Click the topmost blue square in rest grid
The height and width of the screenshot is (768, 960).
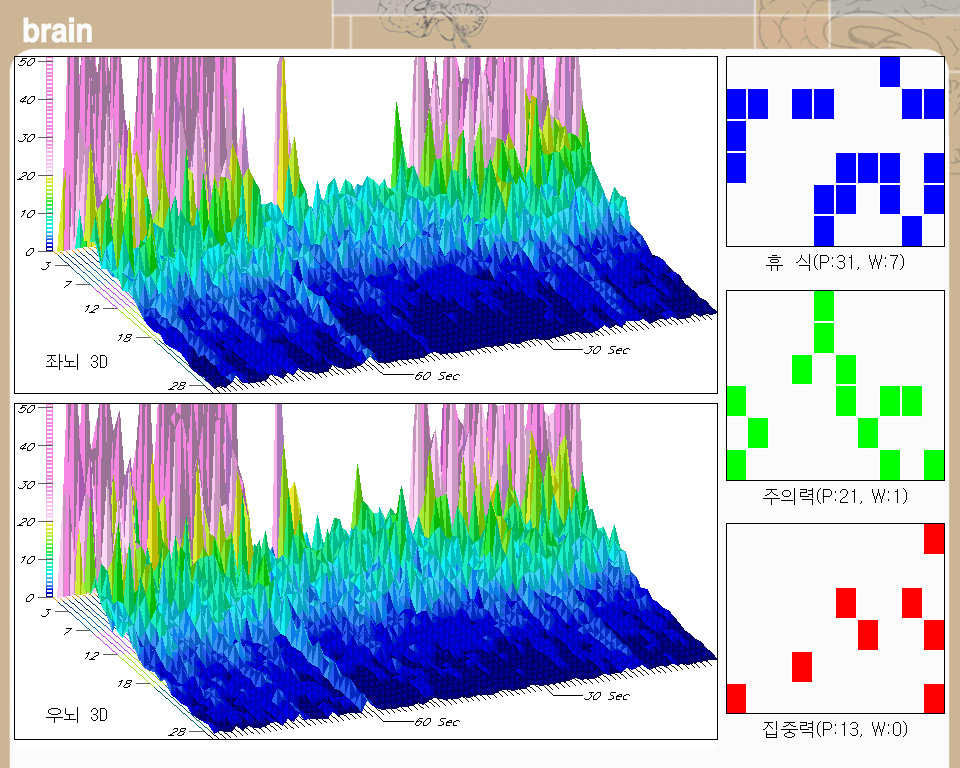click(x=890, y=72)
